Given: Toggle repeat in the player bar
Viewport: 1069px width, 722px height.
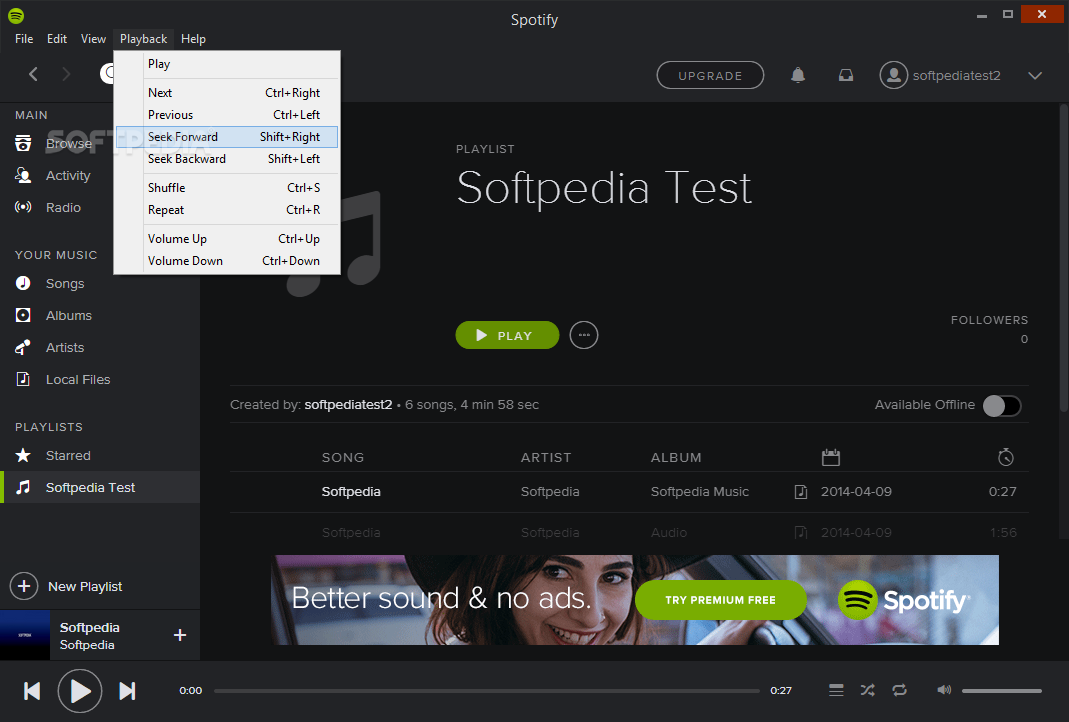Looking at the screenshot, I should click(899, 690).
